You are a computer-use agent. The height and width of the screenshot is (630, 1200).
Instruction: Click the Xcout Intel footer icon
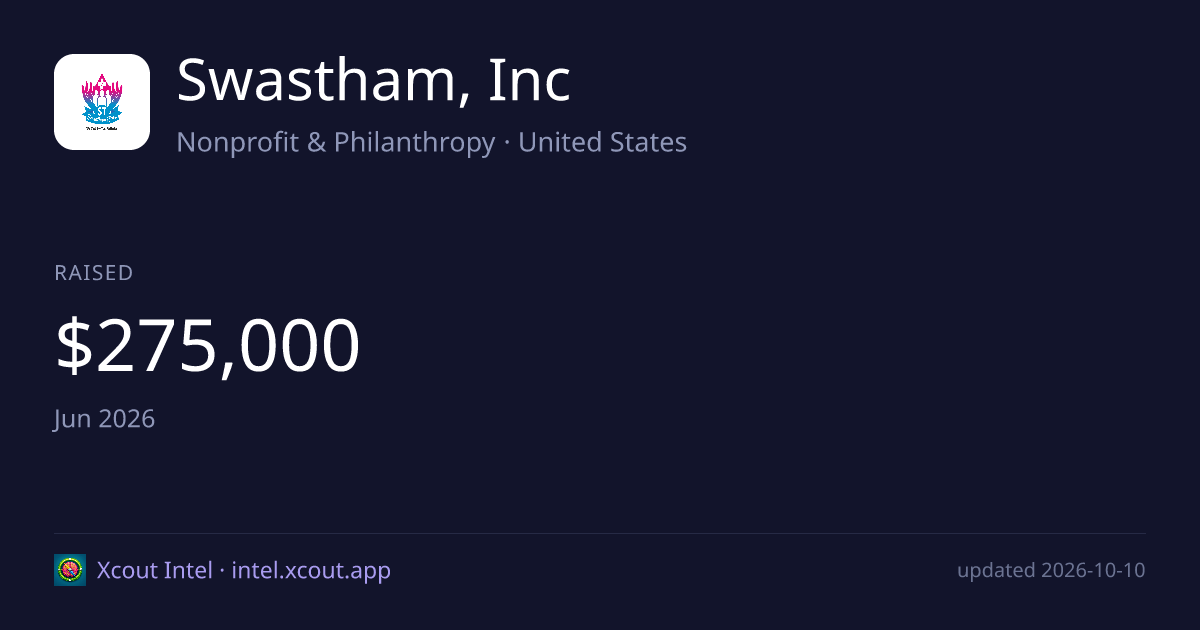[70, 570]
